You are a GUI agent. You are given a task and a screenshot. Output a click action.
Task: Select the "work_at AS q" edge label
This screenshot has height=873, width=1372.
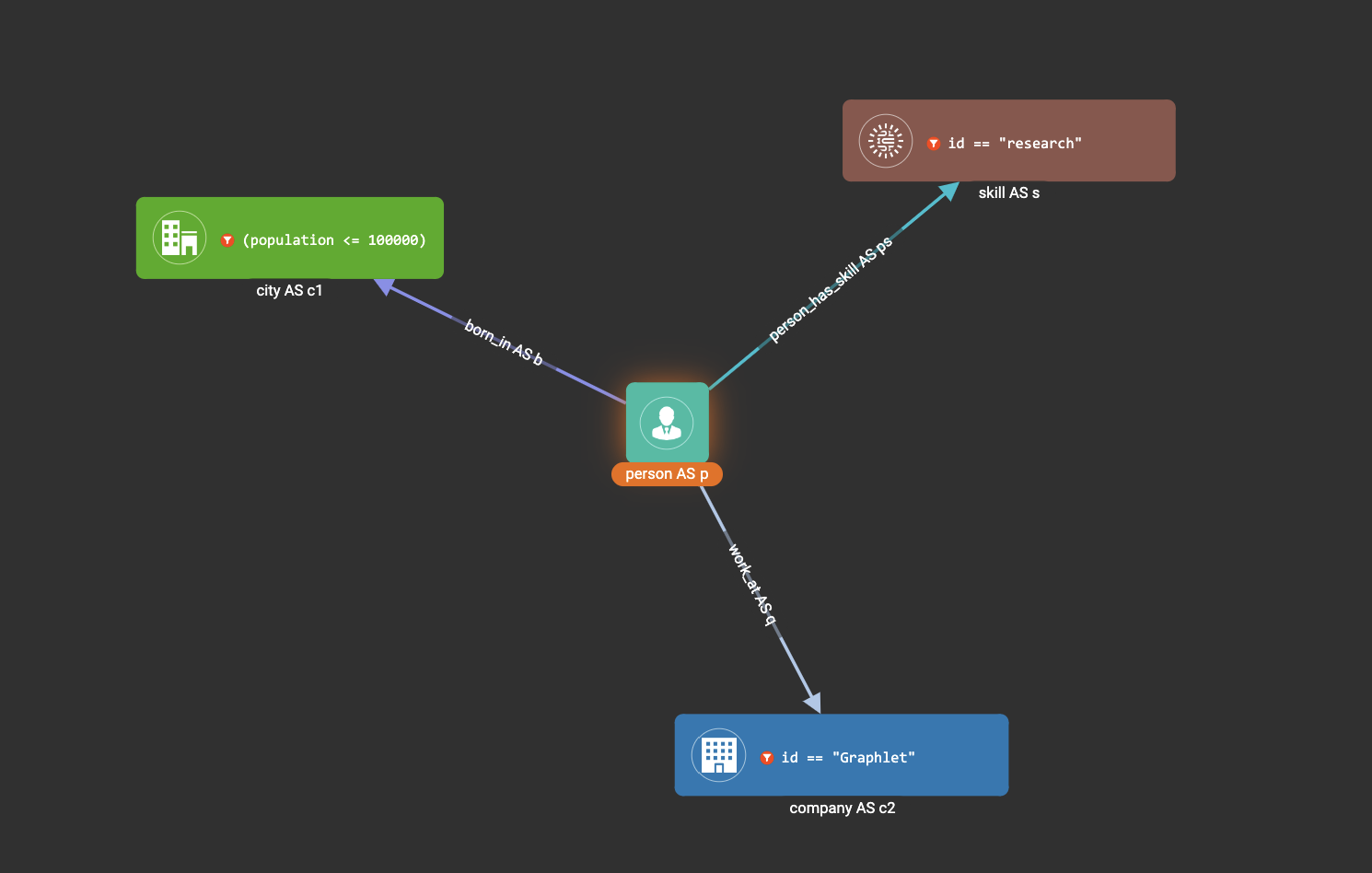751,585
